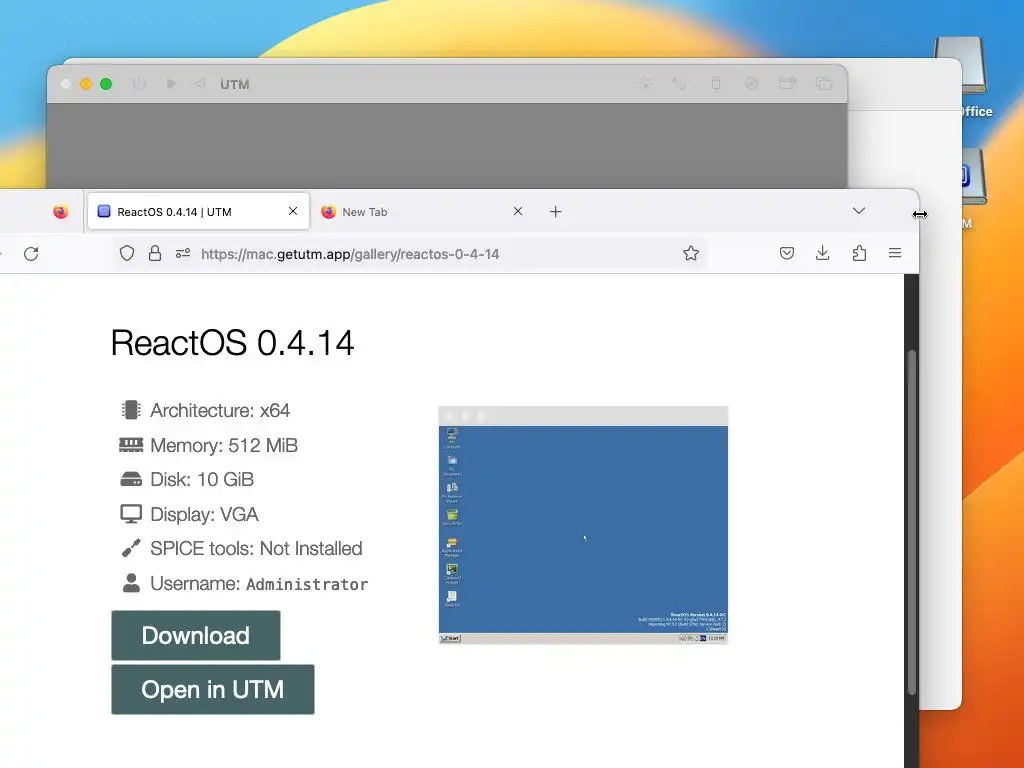The image size is (1024, 768).
Task: Click the Architecture: x64 text
Action: click(x=220, y=410)
